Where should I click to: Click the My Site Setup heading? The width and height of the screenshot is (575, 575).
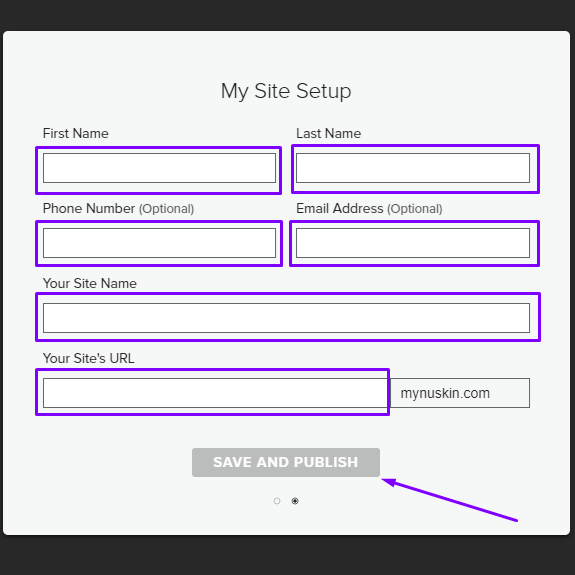(x=286, y=91)
